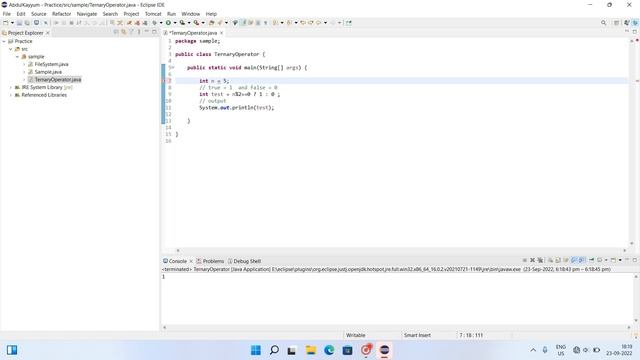Image resolution: width=640 pixels, height=360 pixels.
Task: Click the Smart Insert status bar field
Action: pos(417,335)
